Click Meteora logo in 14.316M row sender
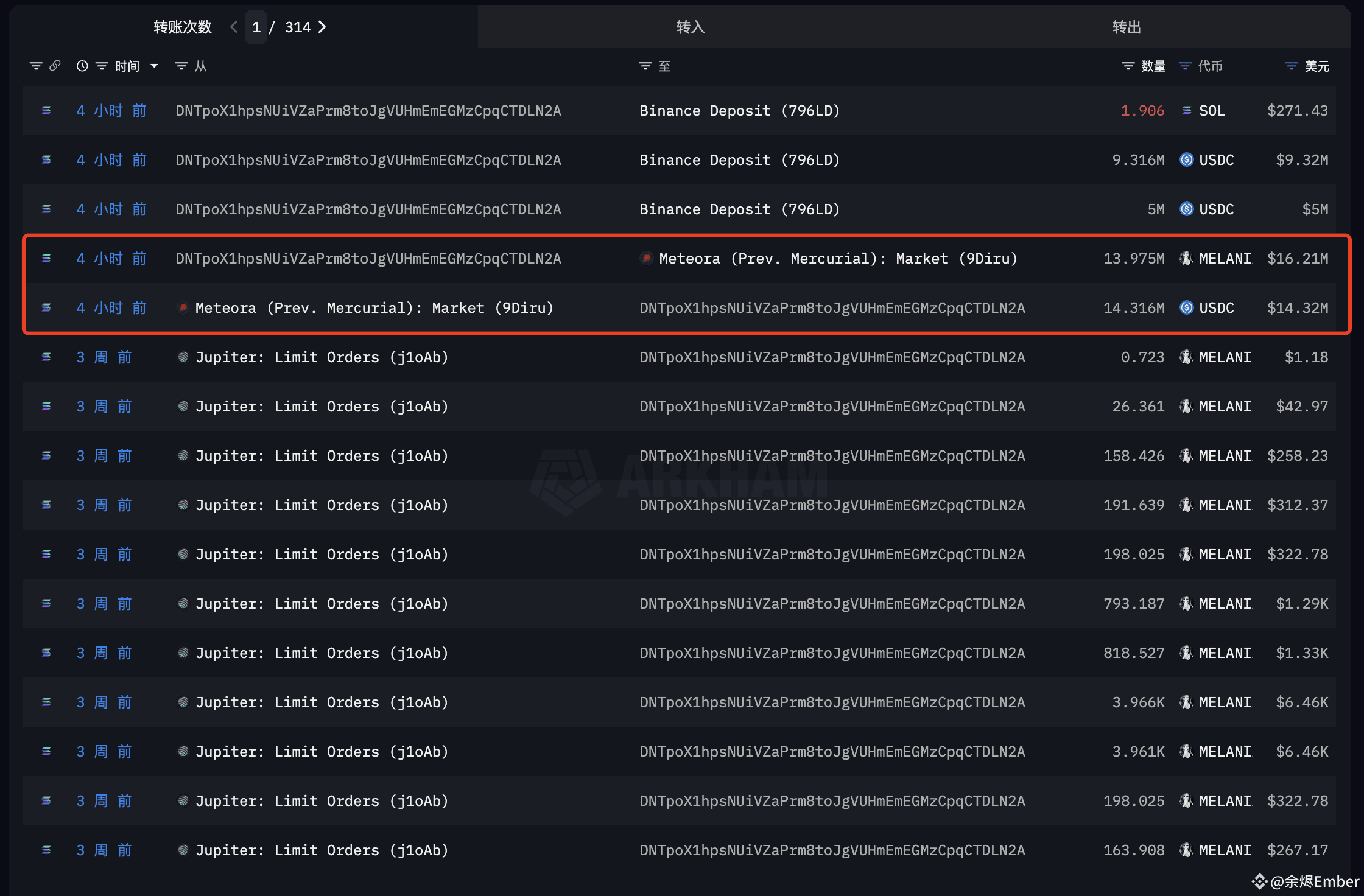This screenshot has width=1364, height=896. (x=183, y=308)
